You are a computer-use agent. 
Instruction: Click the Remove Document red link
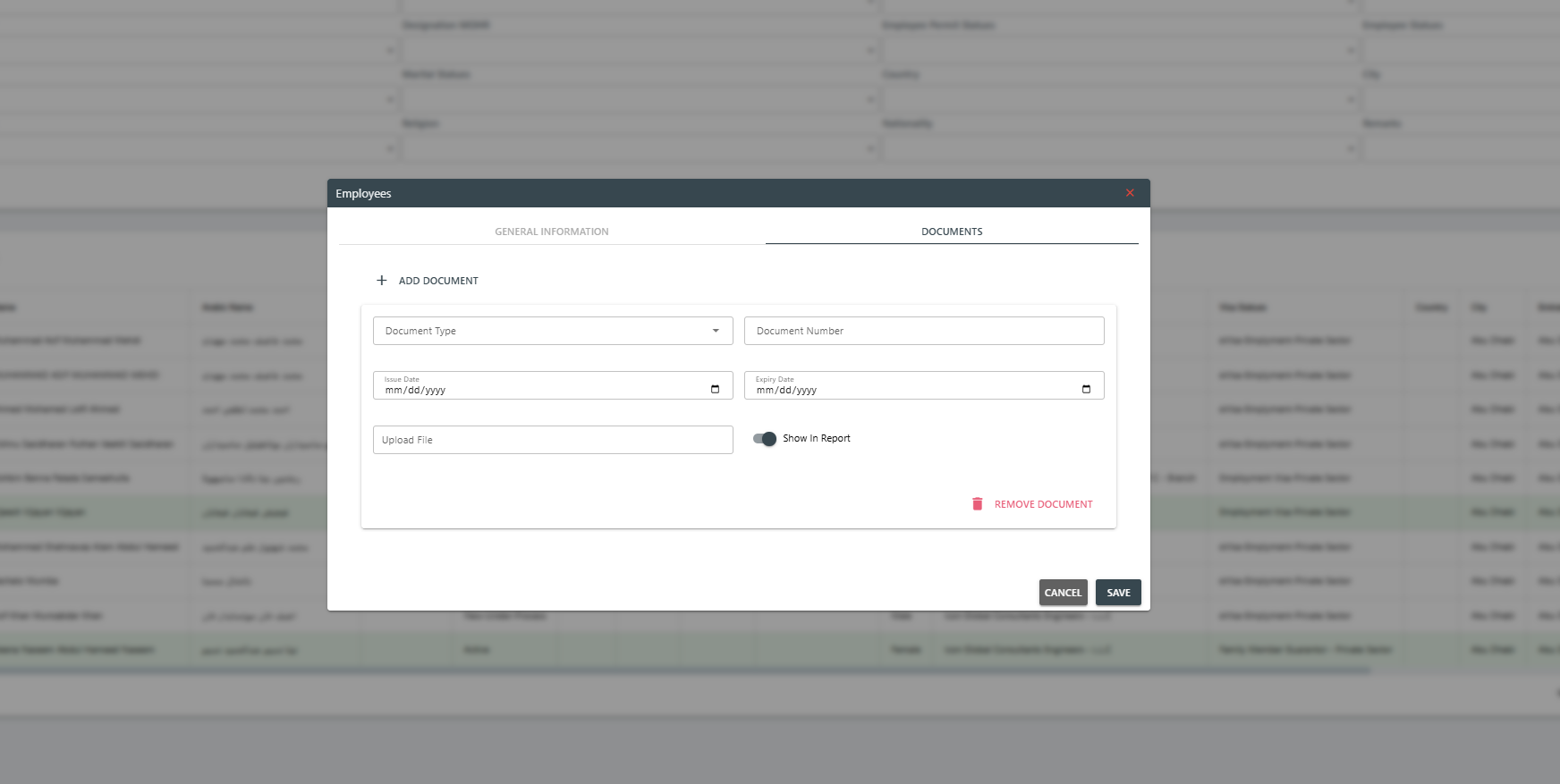(1043, 504)
